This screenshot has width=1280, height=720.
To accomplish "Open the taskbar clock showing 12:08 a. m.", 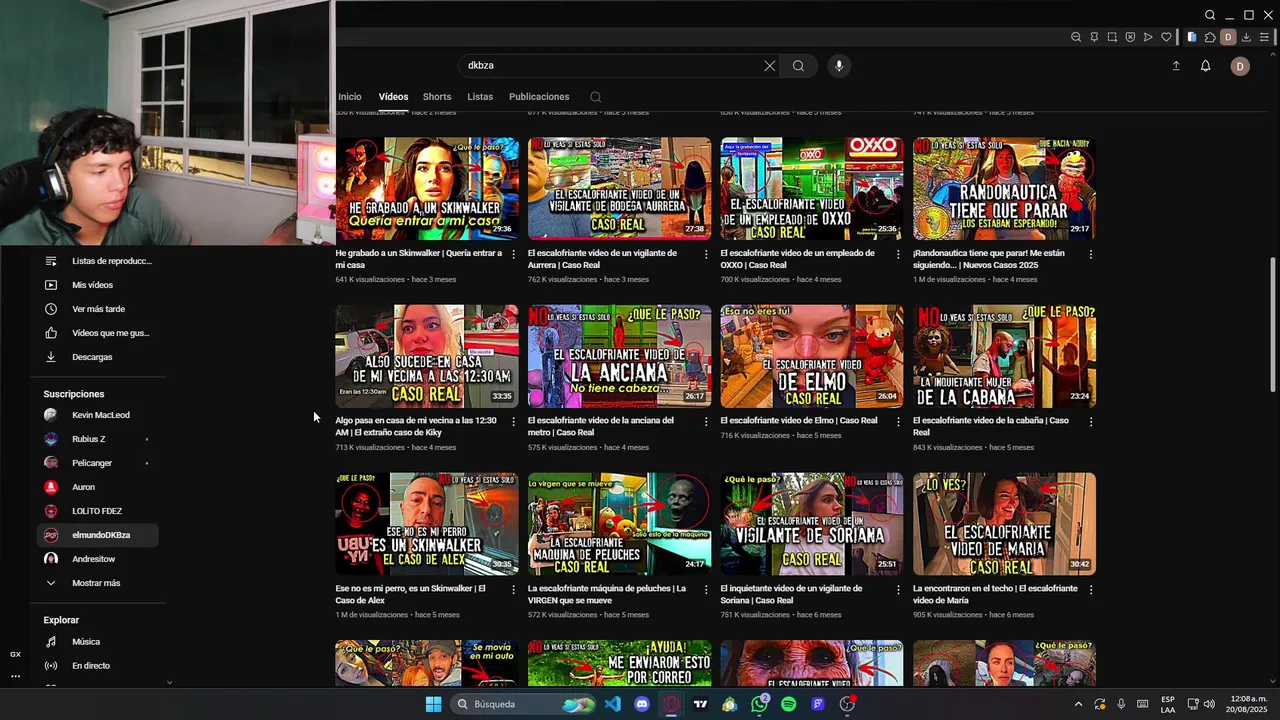I will [x=1247, y=704].
